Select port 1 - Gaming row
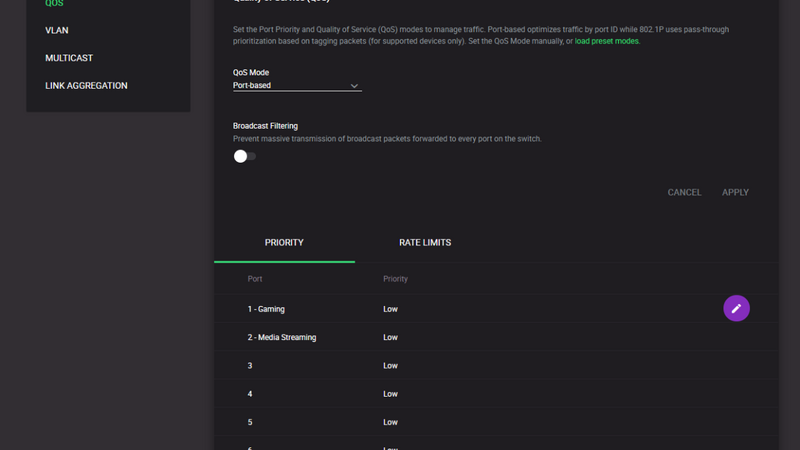 click(x=266, y=309)
